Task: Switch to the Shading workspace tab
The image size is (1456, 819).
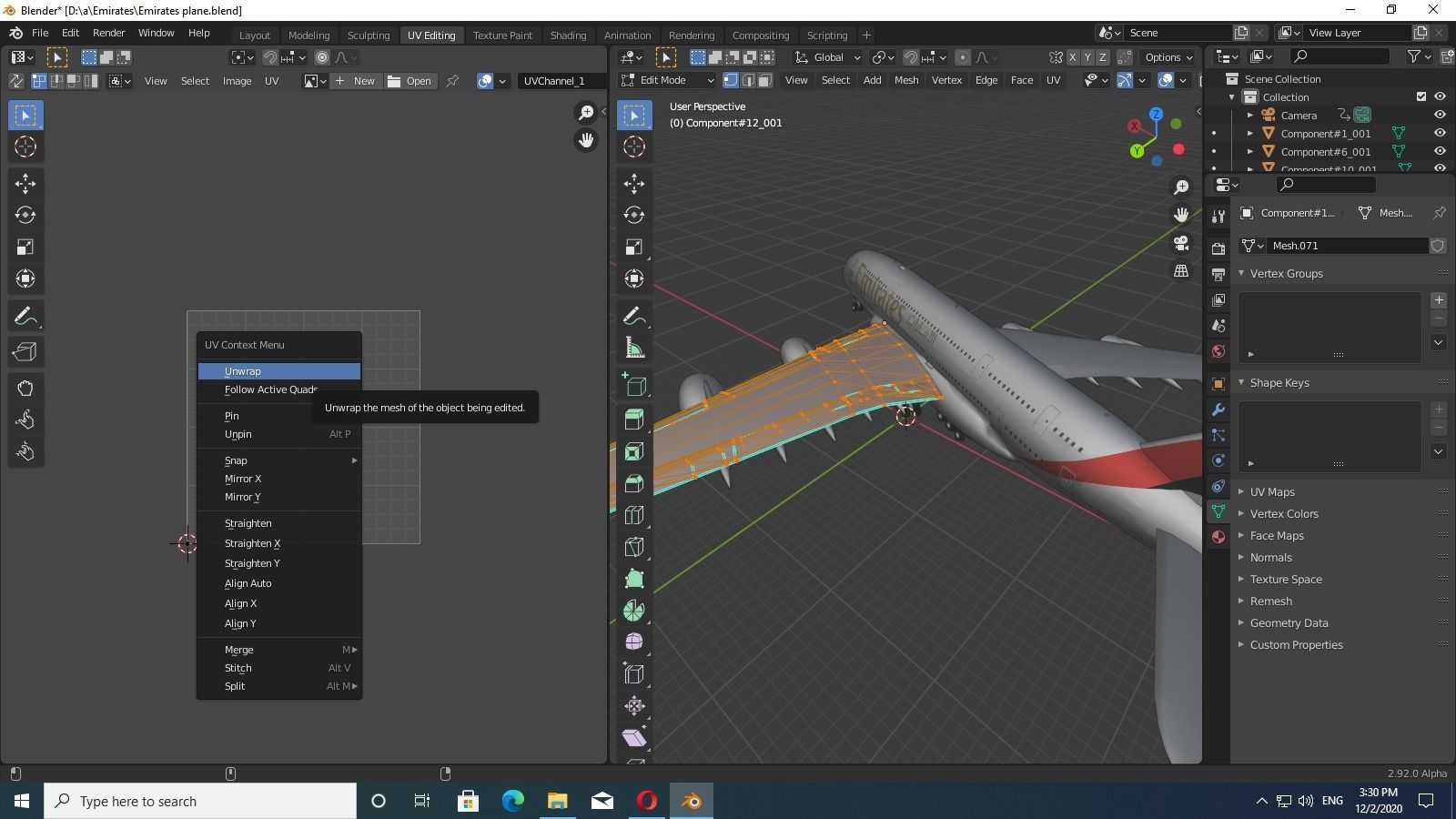Action: [568, 35]
